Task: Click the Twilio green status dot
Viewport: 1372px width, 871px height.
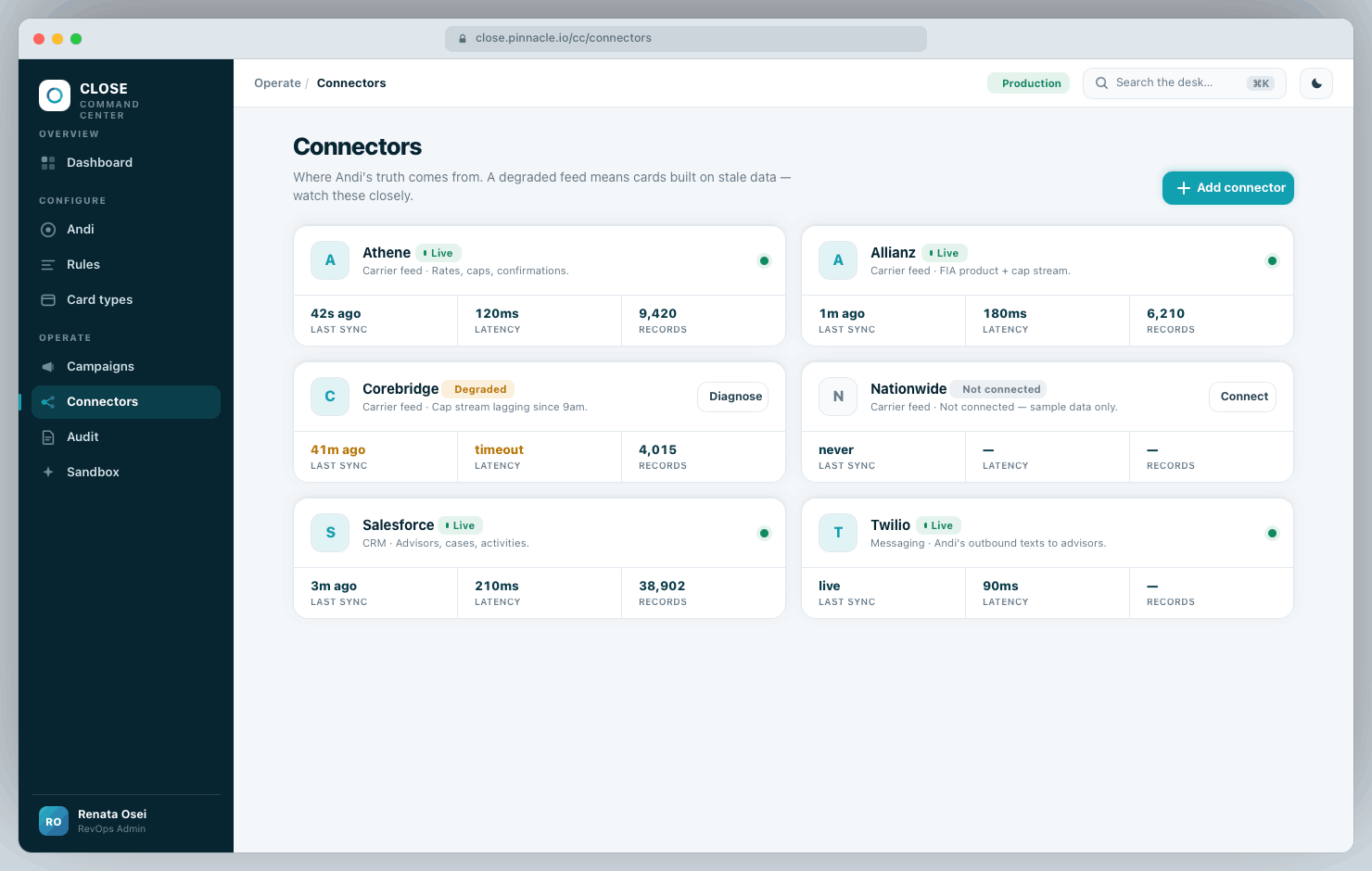Action: click(x=1272, y=533)
